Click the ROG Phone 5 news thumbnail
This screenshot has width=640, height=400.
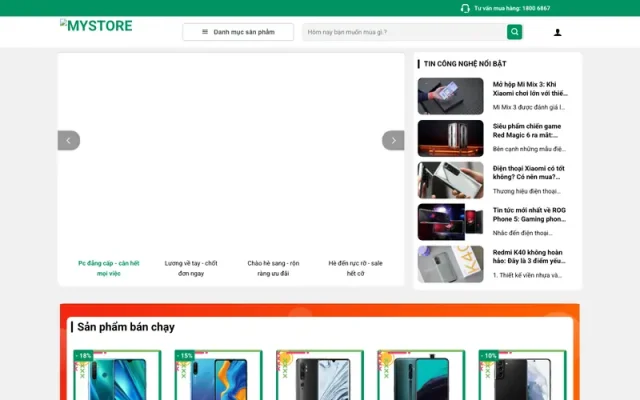coord(450,222)
